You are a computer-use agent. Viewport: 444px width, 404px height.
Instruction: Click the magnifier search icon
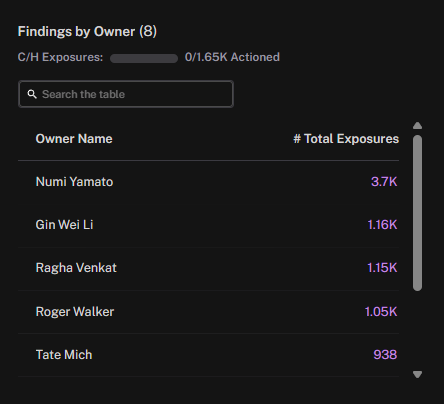(x=32, y=94)
